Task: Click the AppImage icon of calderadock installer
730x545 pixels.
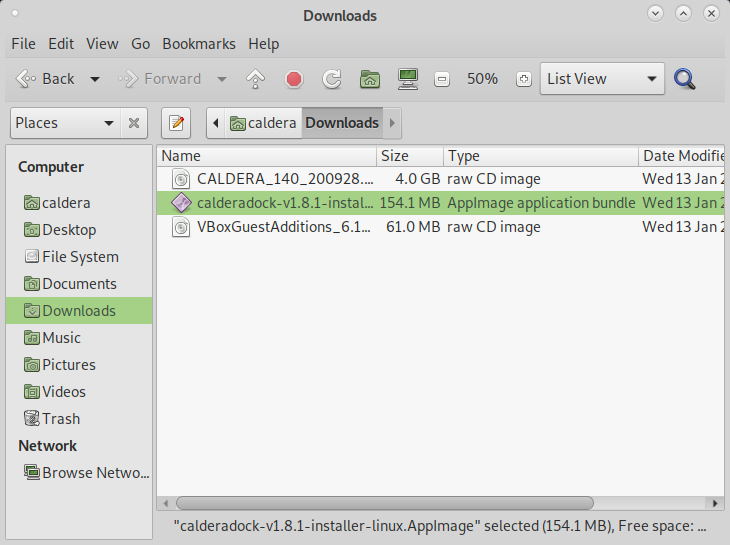Action: pyautogui.click(x=181, y=203)
